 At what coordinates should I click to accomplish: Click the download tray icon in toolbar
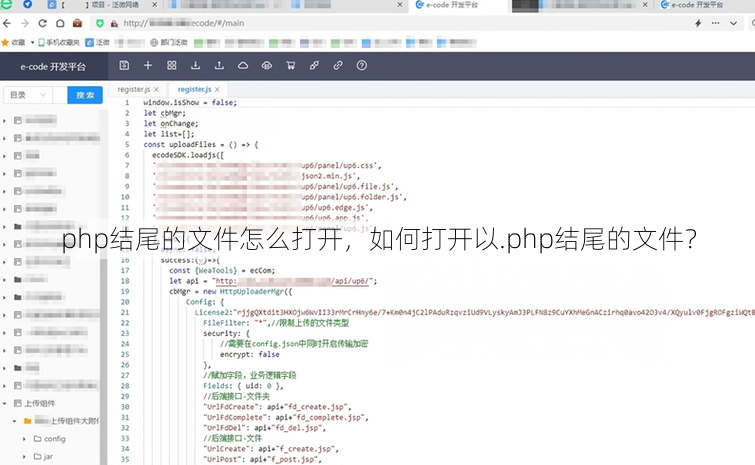pos(195,65)
